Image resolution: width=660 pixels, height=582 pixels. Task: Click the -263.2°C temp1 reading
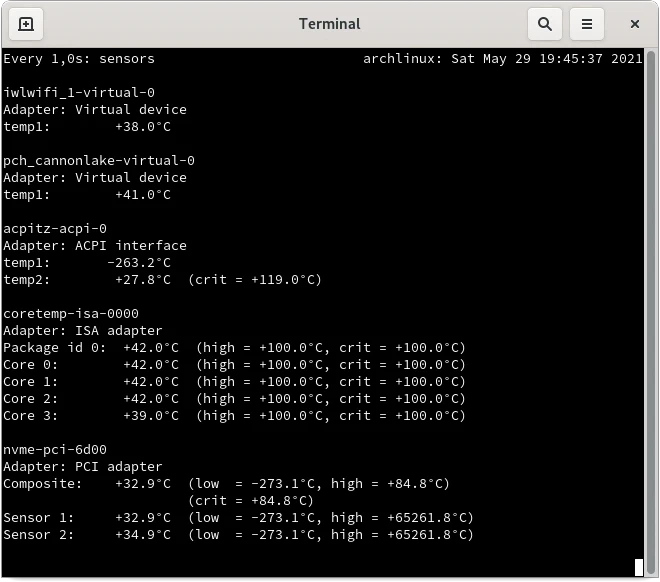tap(139, 263)
